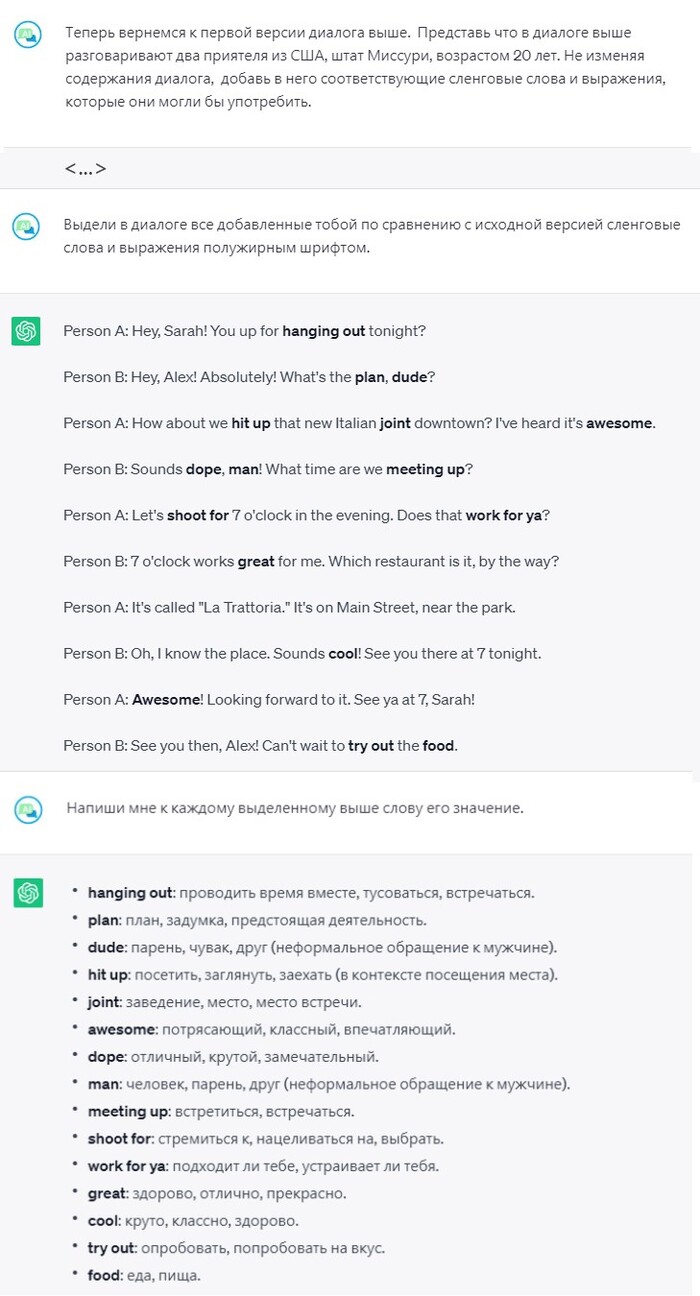Click the "food" entry ending the definitions list
Image resolution: width=700 pixels, height=1296 pixels.
click(x=105, y=1275)
